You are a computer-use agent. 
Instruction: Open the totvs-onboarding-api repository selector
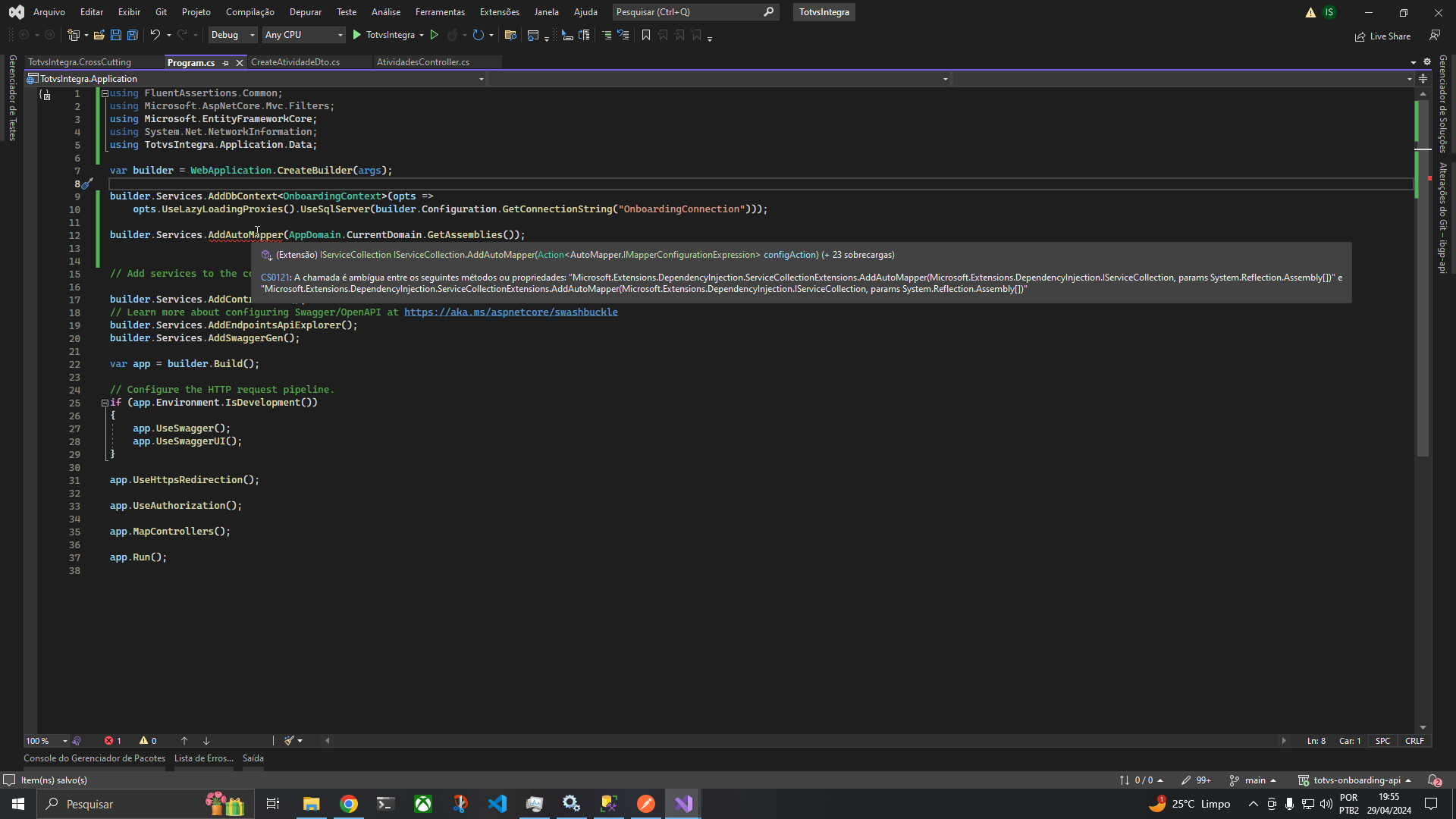(x=1354, y=780)
